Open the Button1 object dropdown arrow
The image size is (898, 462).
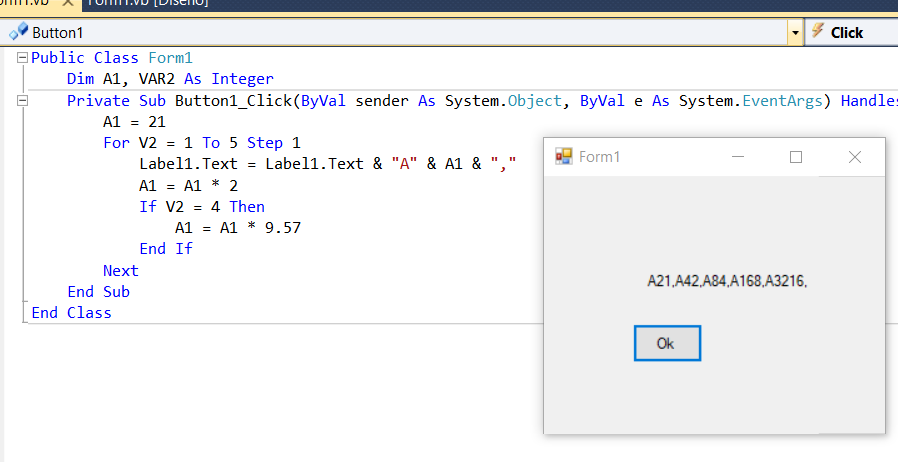795,33
